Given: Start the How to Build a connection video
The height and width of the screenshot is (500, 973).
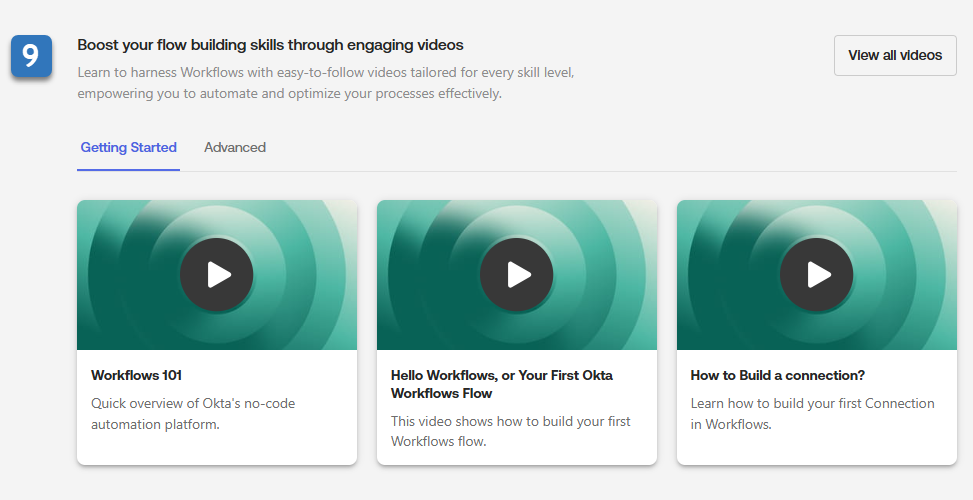Looking at the screenshot, I should coord(816,275).
